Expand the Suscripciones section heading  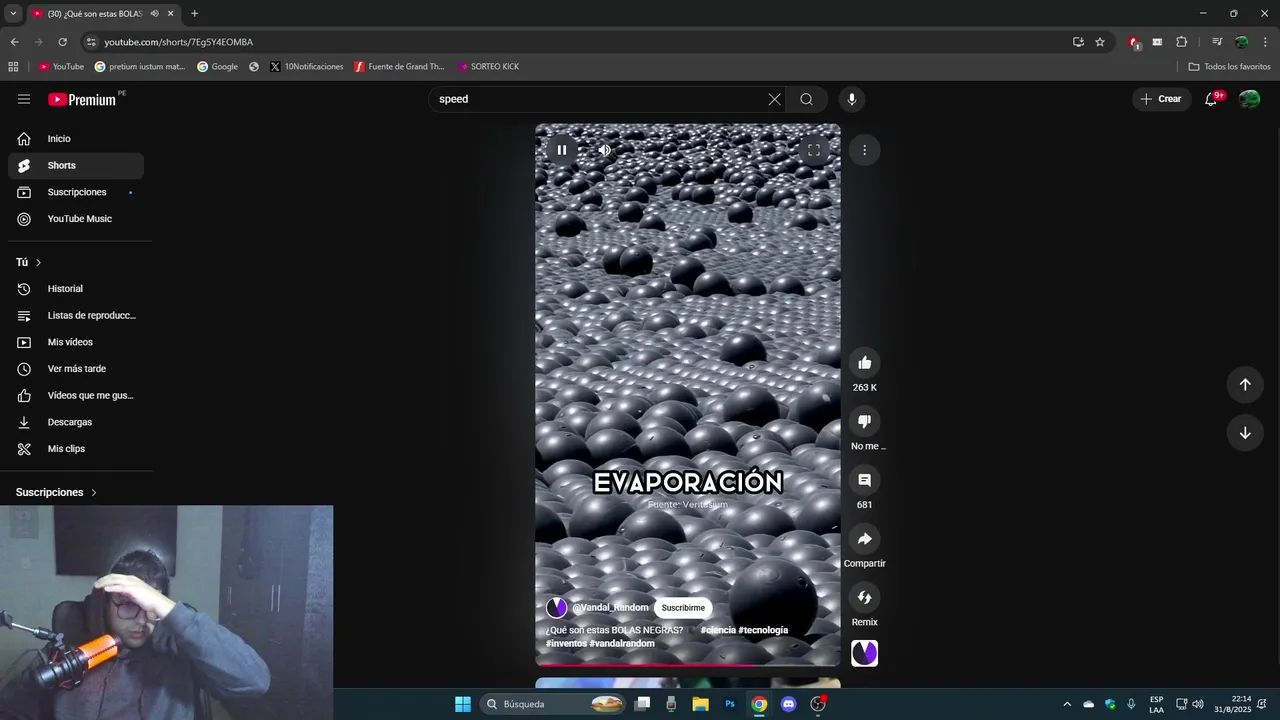(57, 492)
